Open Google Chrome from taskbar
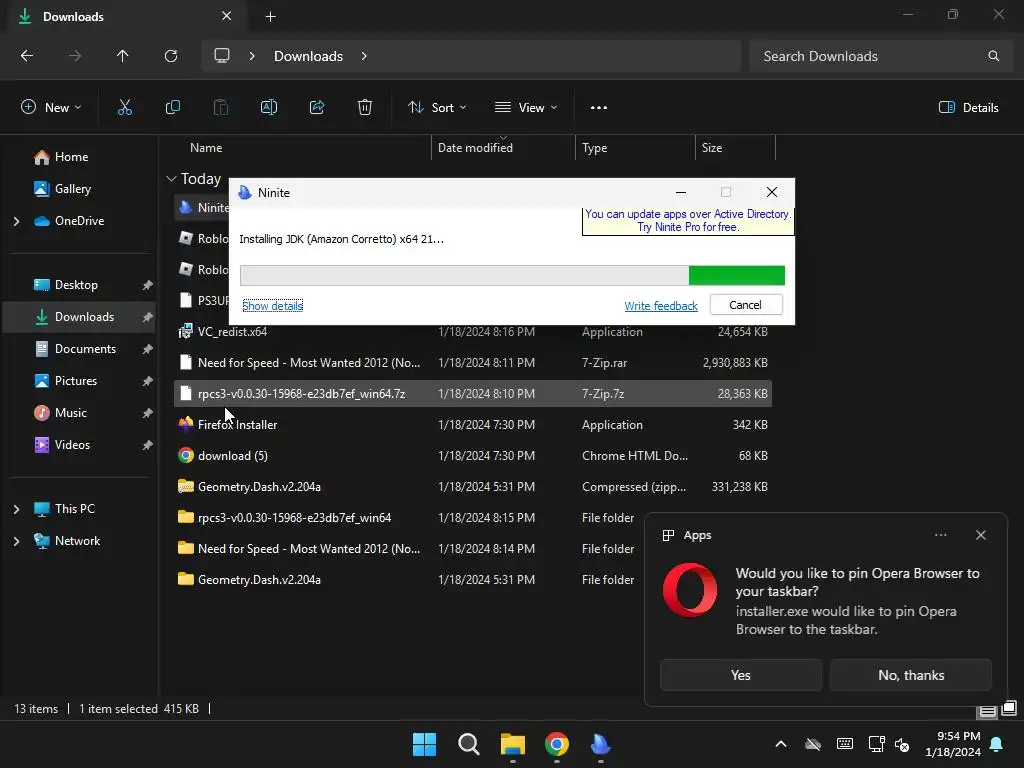The width and height of the screenshot is (1024, 768). tap(556, 744)
